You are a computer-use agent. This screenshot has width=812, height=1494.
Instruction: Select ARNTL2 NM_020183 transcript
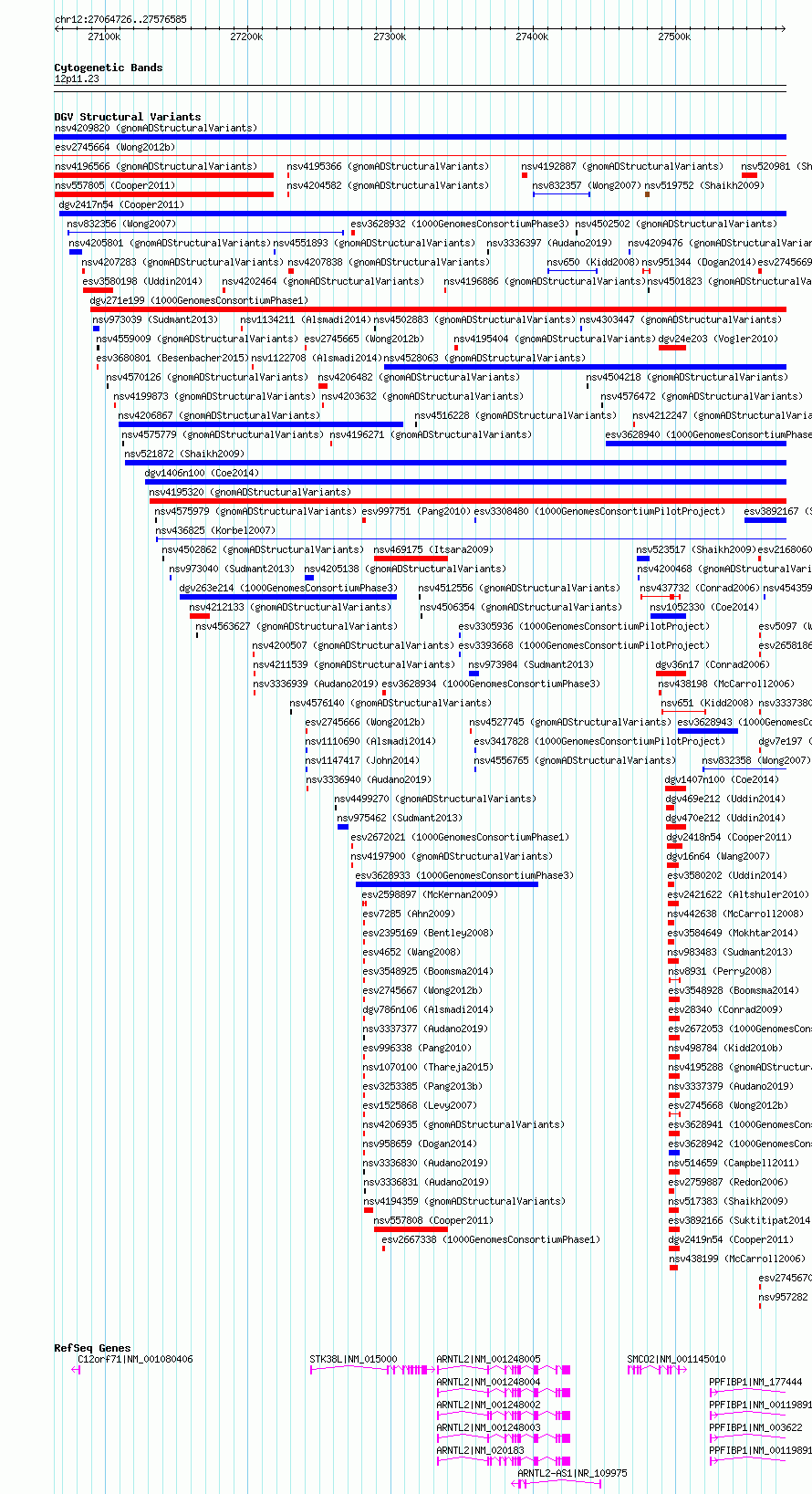click(504, 1461)
